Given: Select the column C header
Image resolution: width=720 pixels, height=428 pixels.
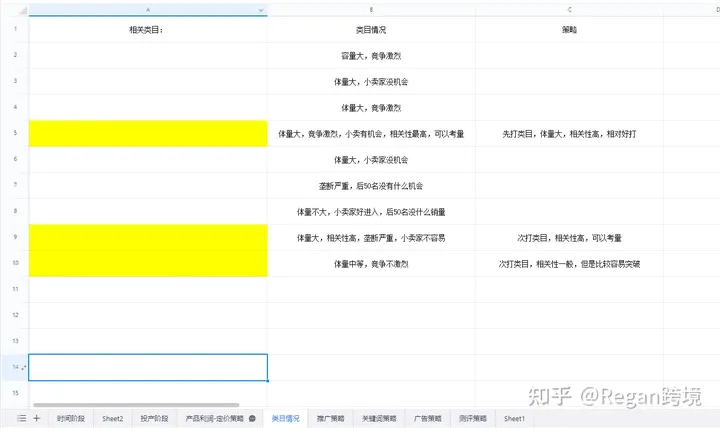Looking at the screenshot, I should pos(569,10).
